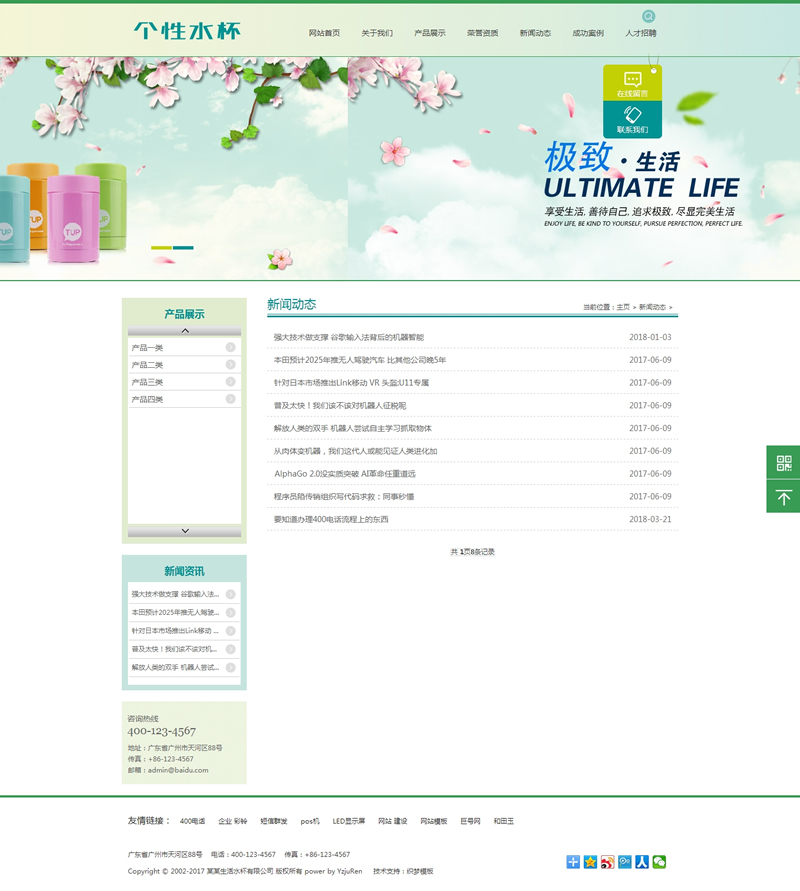Click the 主页 breadcrumb link
800x891 pixels.
[x=623, y=307]
